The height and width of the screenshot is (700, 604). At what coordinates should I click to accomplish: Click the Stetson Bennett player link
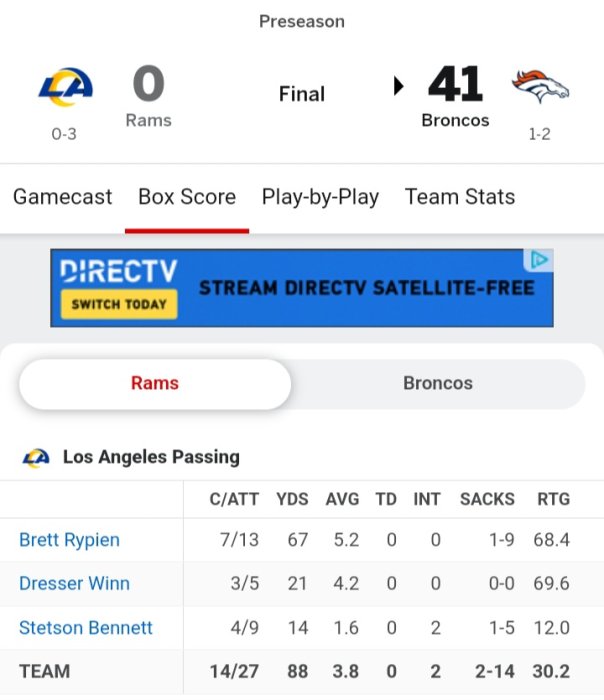pyautogui.click(x=86, y=628)
